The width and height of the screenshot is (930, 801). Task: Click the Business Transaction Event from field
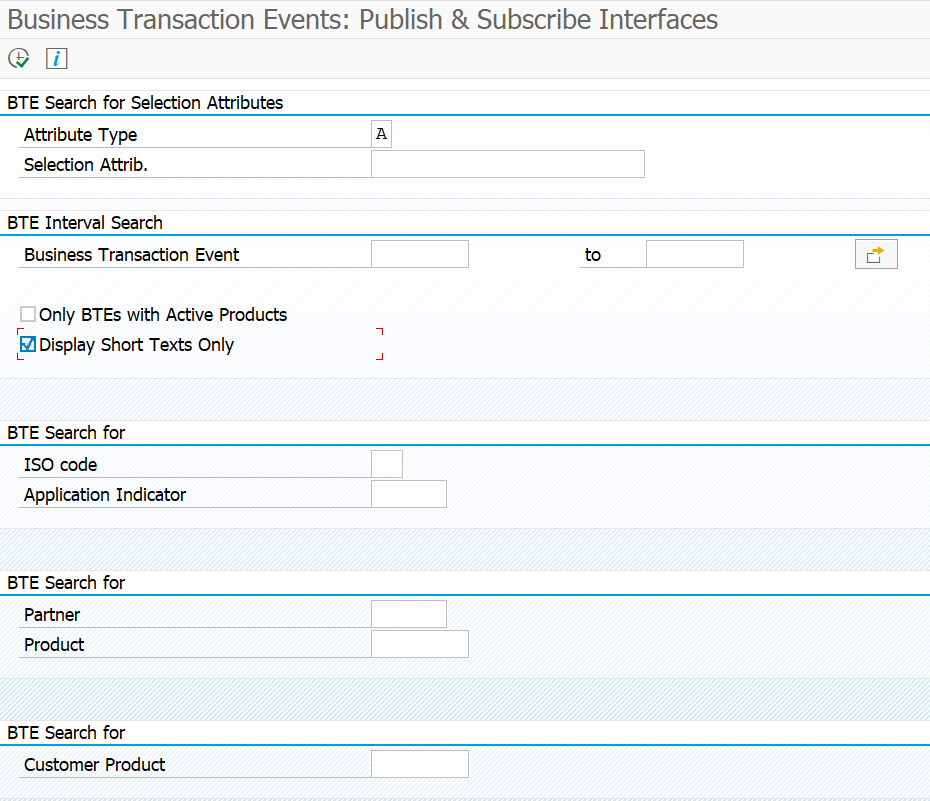coord(420,254)
